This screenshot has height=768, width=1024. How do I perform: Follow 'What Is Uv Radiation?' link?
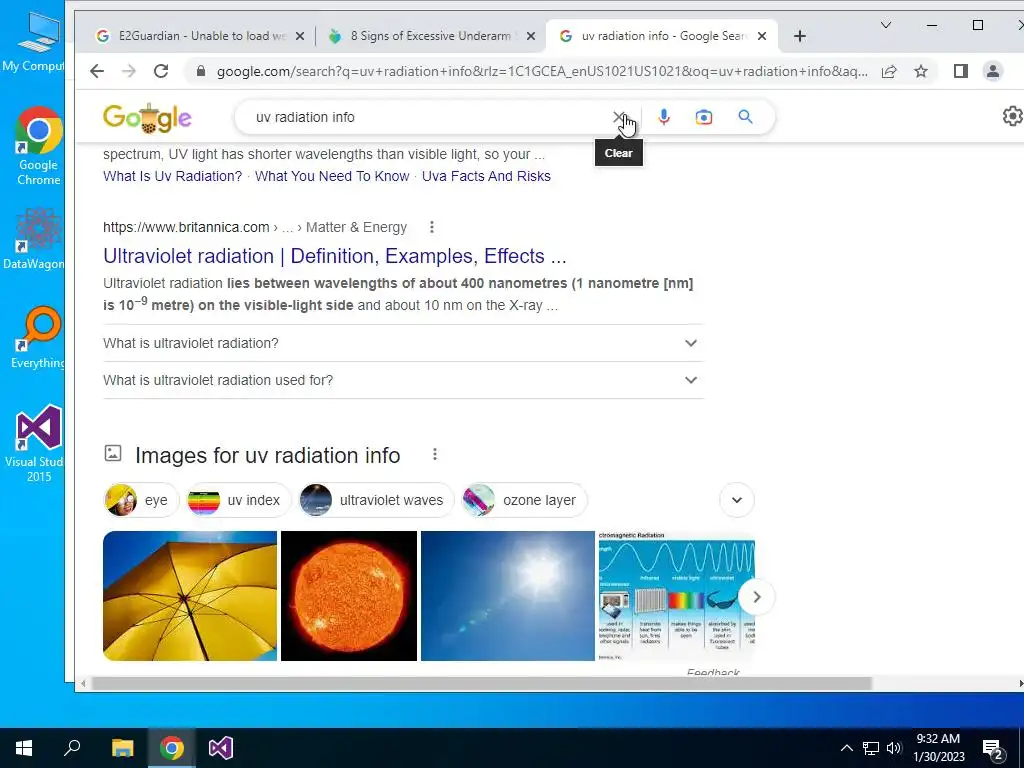[x=172, y=176]
